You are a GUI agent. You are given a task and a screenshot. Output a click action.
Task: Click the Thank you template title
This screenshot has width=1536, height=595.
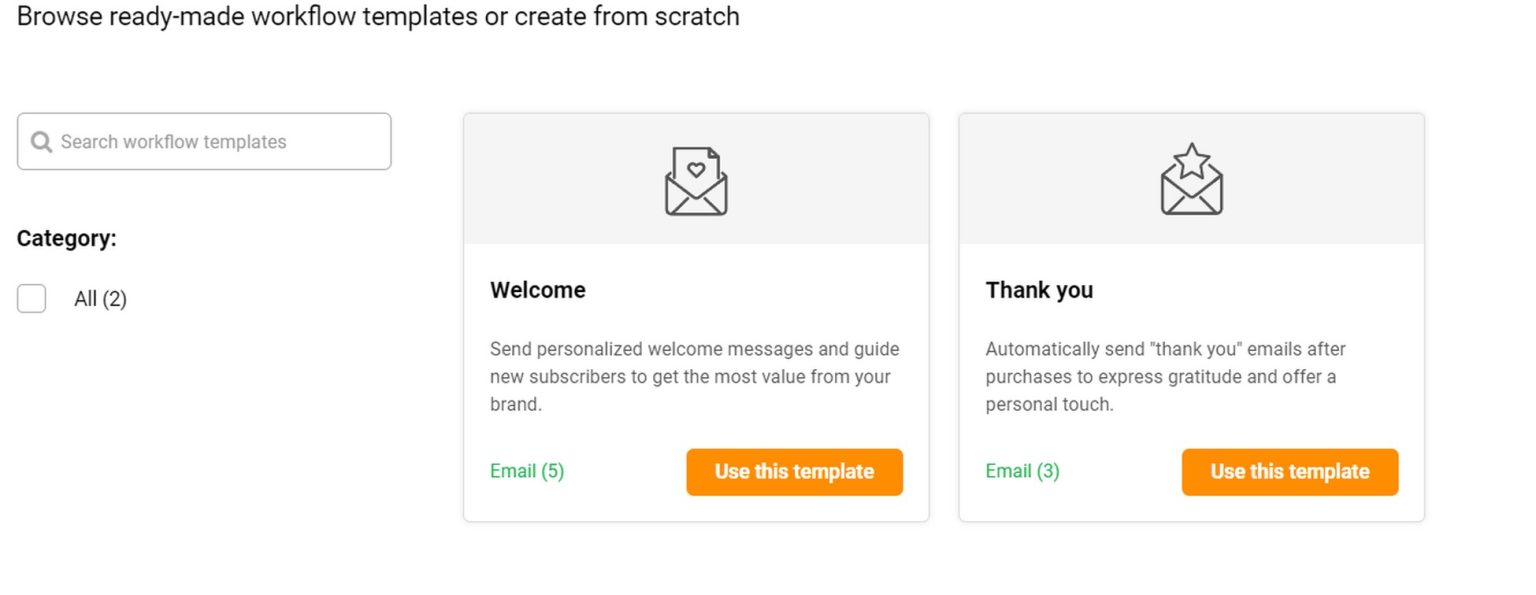point(1039,290)
